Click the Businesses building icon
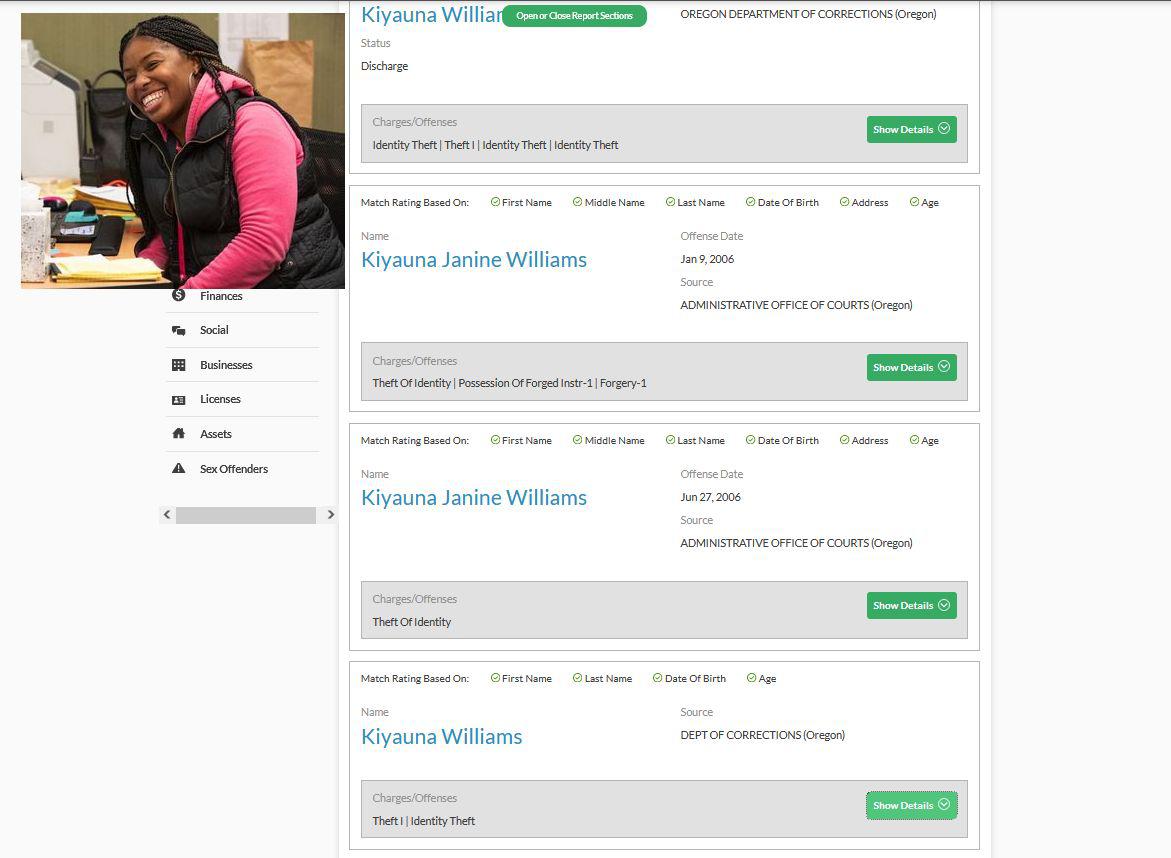The image size is (1171, 858). [x=179, y=365]
